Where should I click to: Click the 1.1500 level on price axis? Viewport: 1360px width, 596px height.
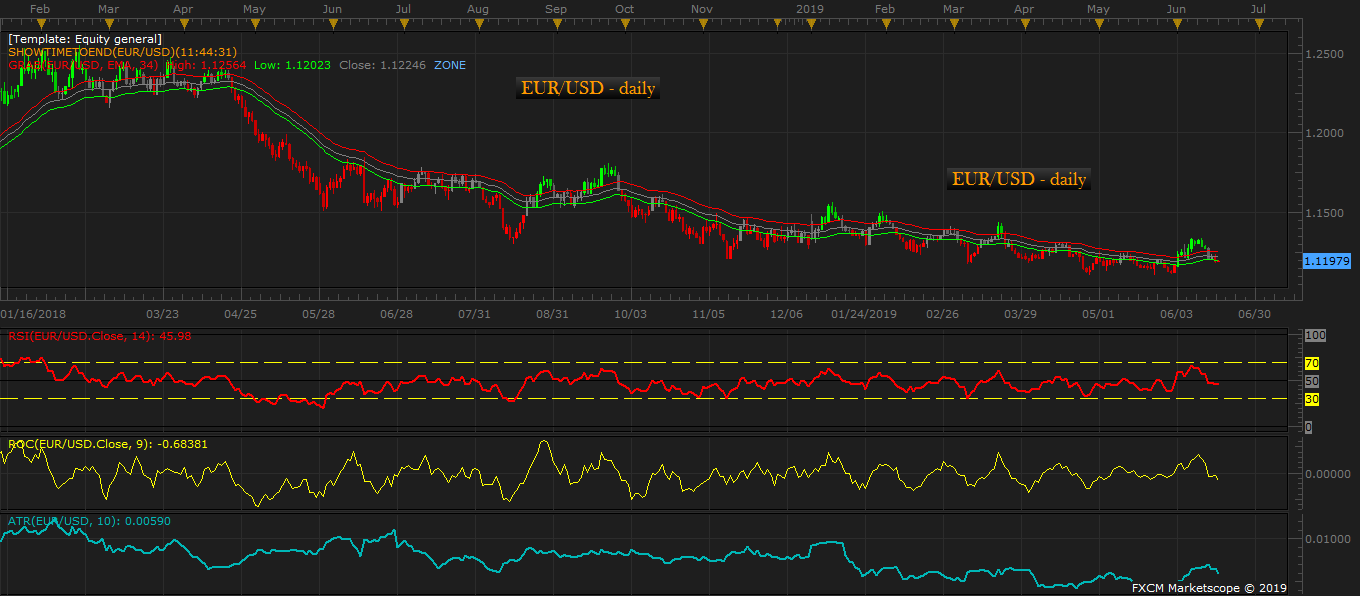[x=1329, y=213]
